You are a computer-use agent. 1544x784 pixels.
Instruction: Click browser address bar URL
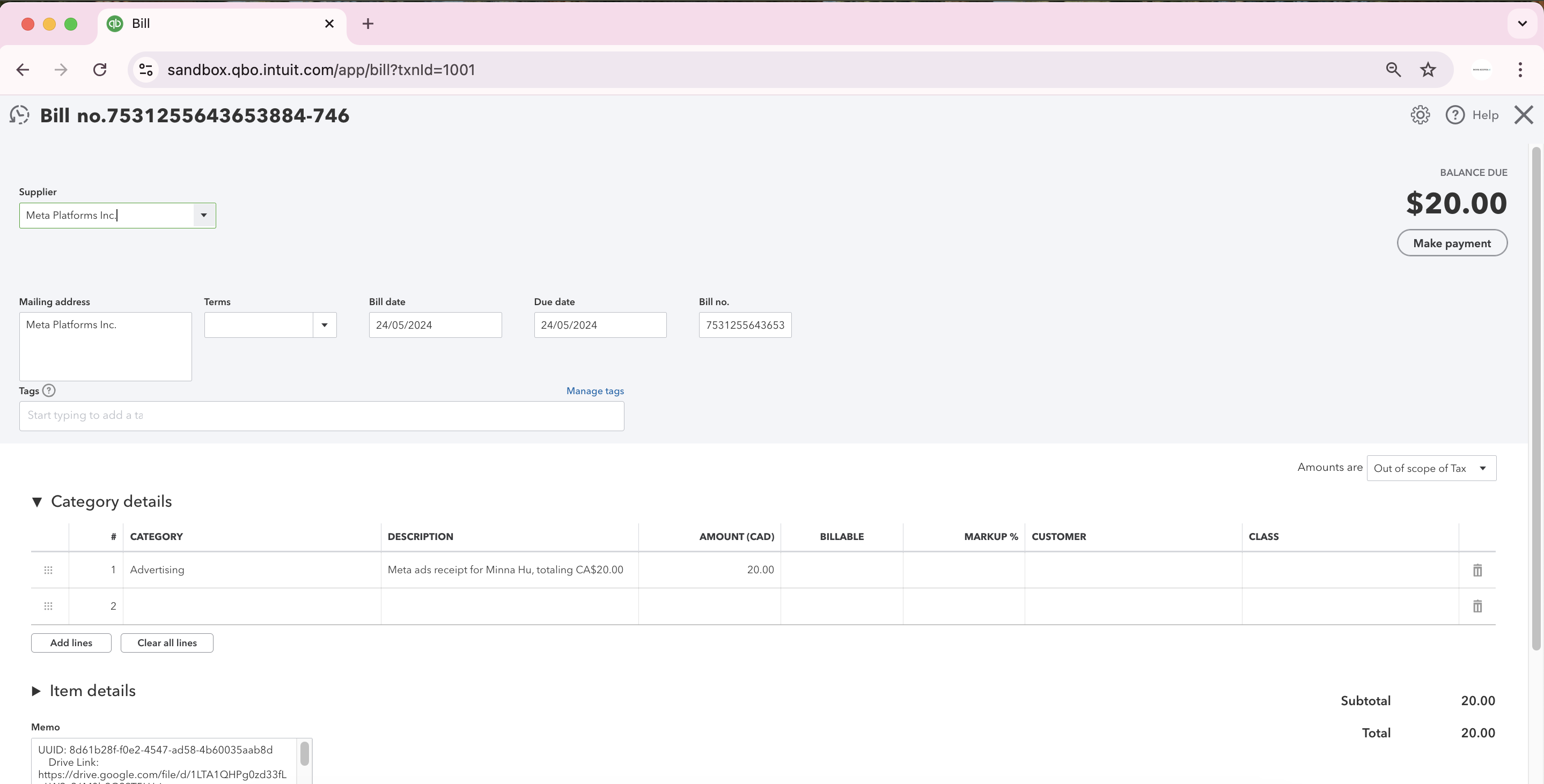[321, 70]
